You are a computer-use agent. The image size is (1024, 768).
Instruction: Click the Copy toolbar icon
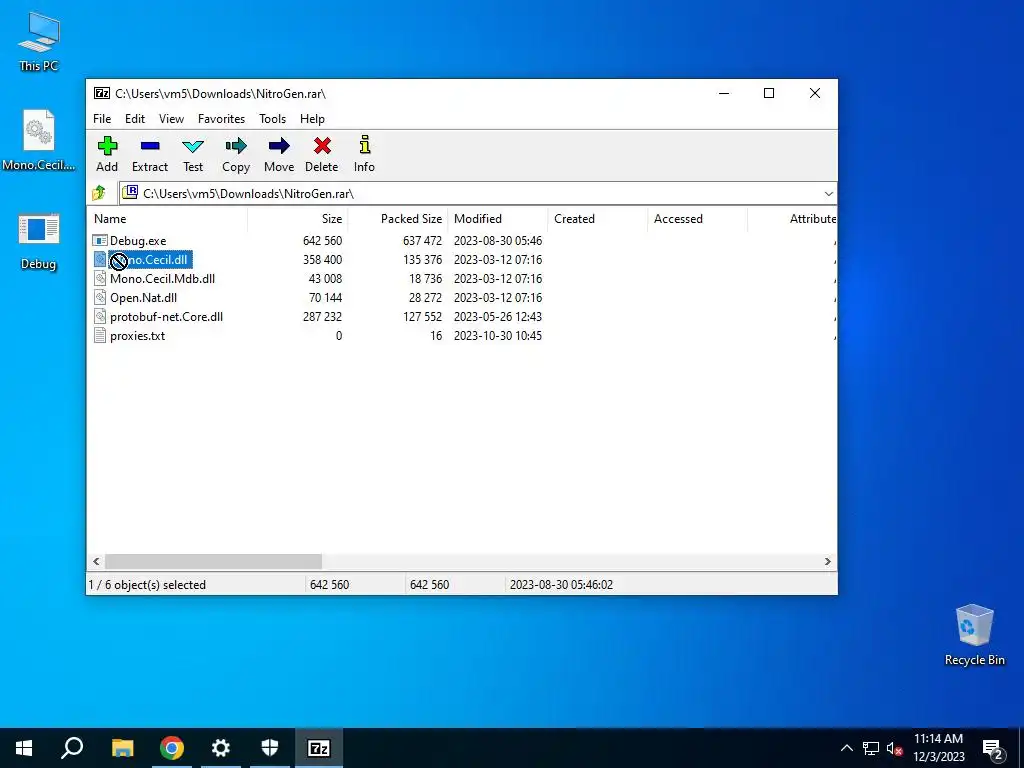tap(236, 154)
